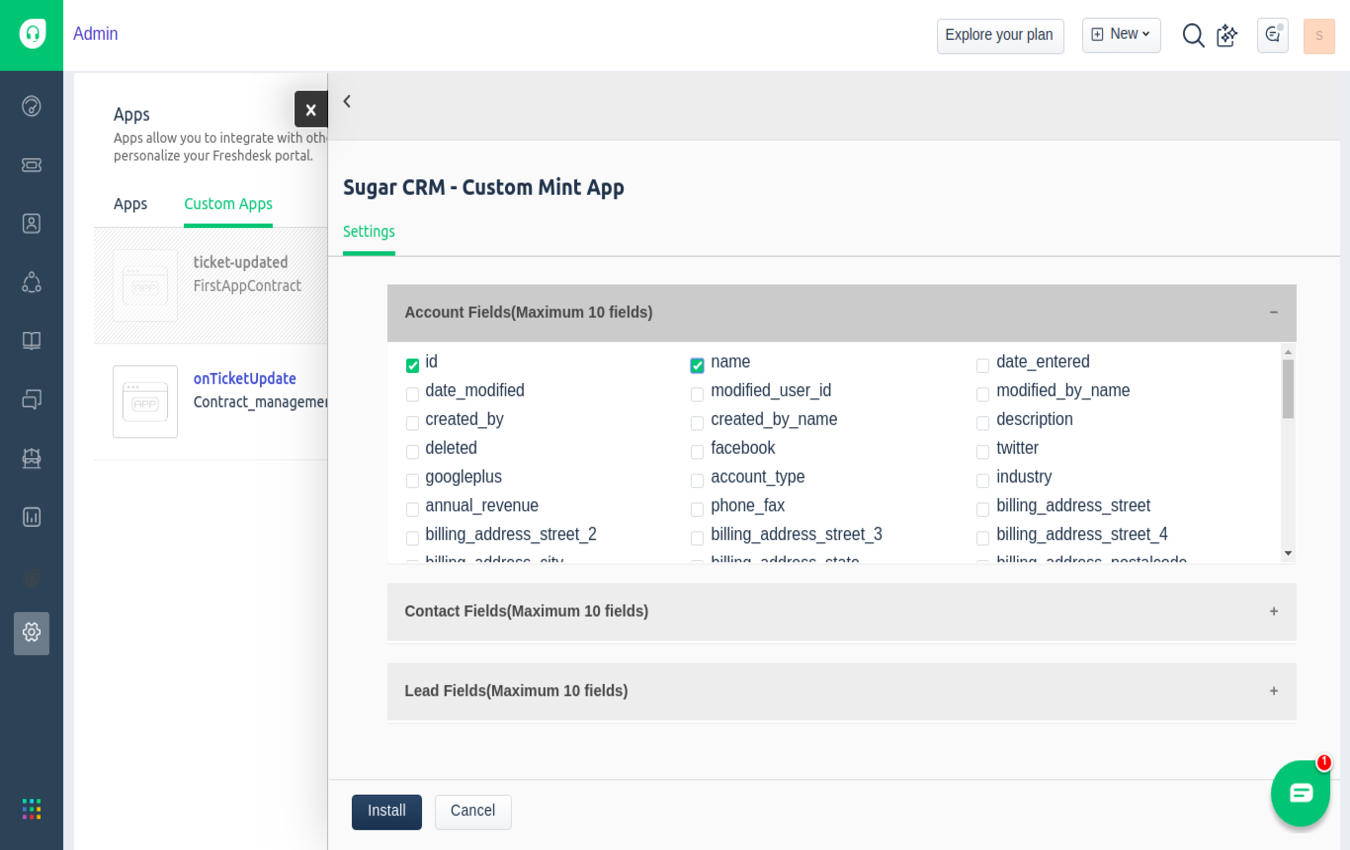Open the New dropdown menu
This screenshot has width=1350, height=850.
click(1121, 35)
